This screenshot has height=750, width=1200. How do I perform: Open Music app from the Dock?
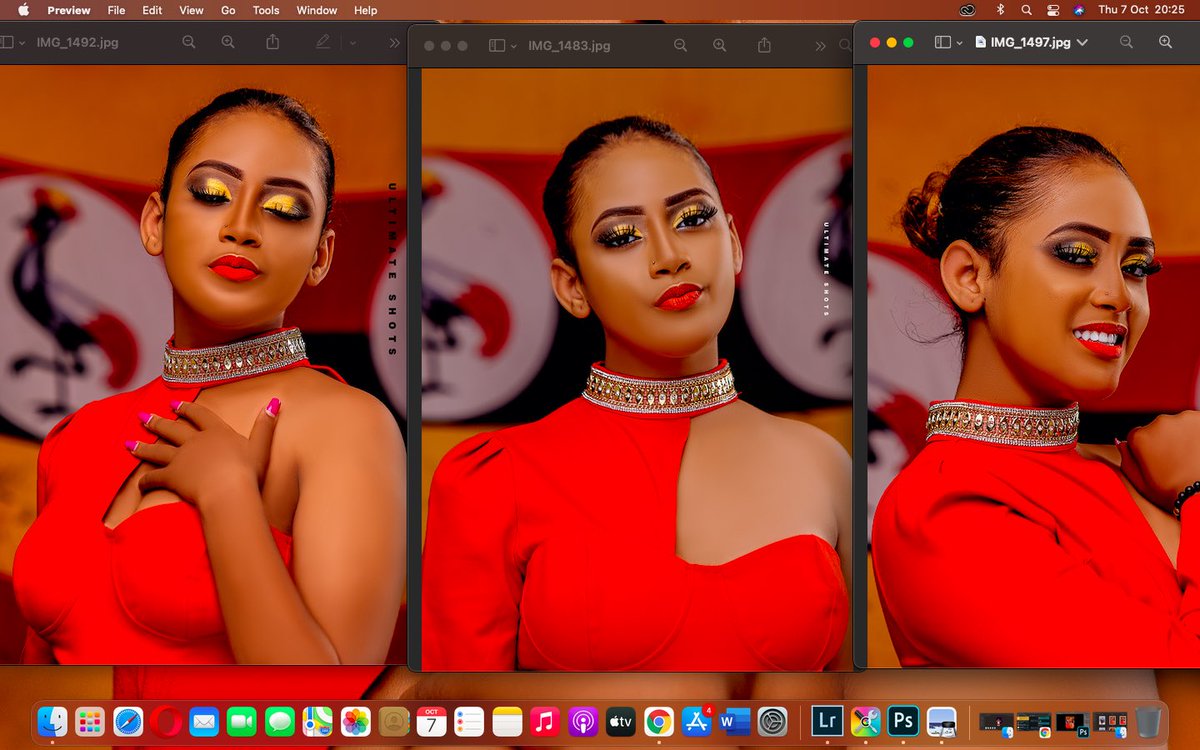(545, 721)
